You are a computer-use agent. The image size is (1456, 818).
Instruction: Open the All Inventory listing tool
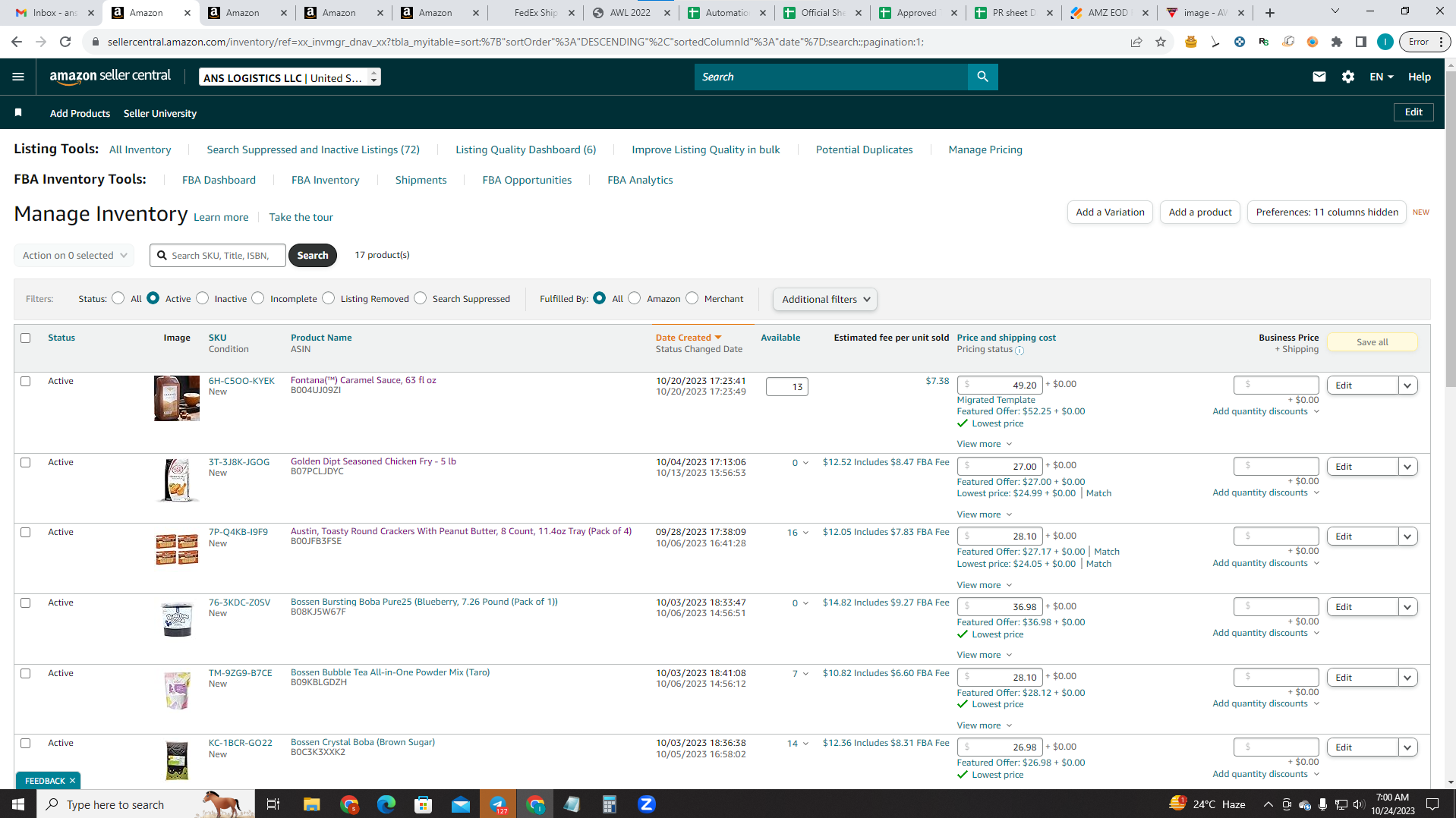[140, 149]
